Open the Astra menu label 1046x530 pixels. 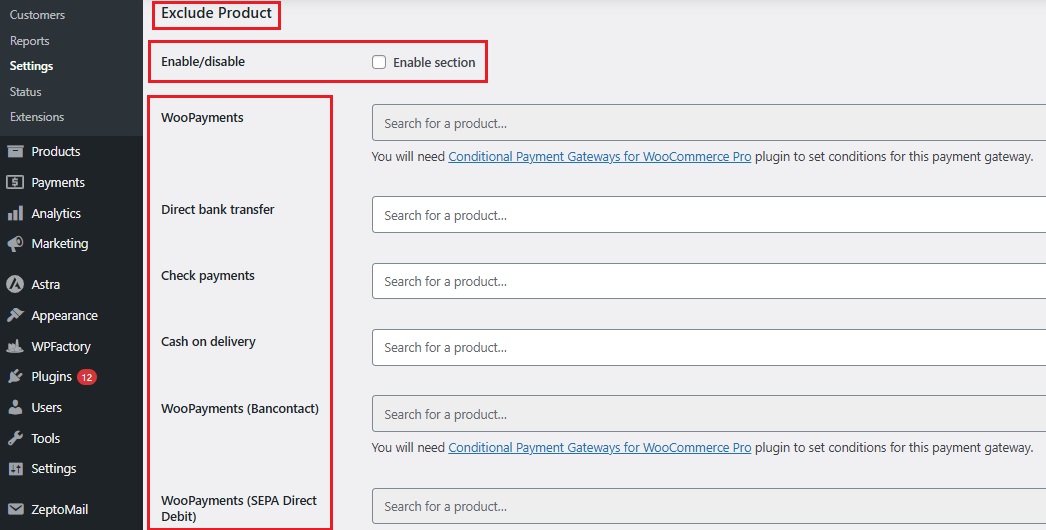click(45, 284)
